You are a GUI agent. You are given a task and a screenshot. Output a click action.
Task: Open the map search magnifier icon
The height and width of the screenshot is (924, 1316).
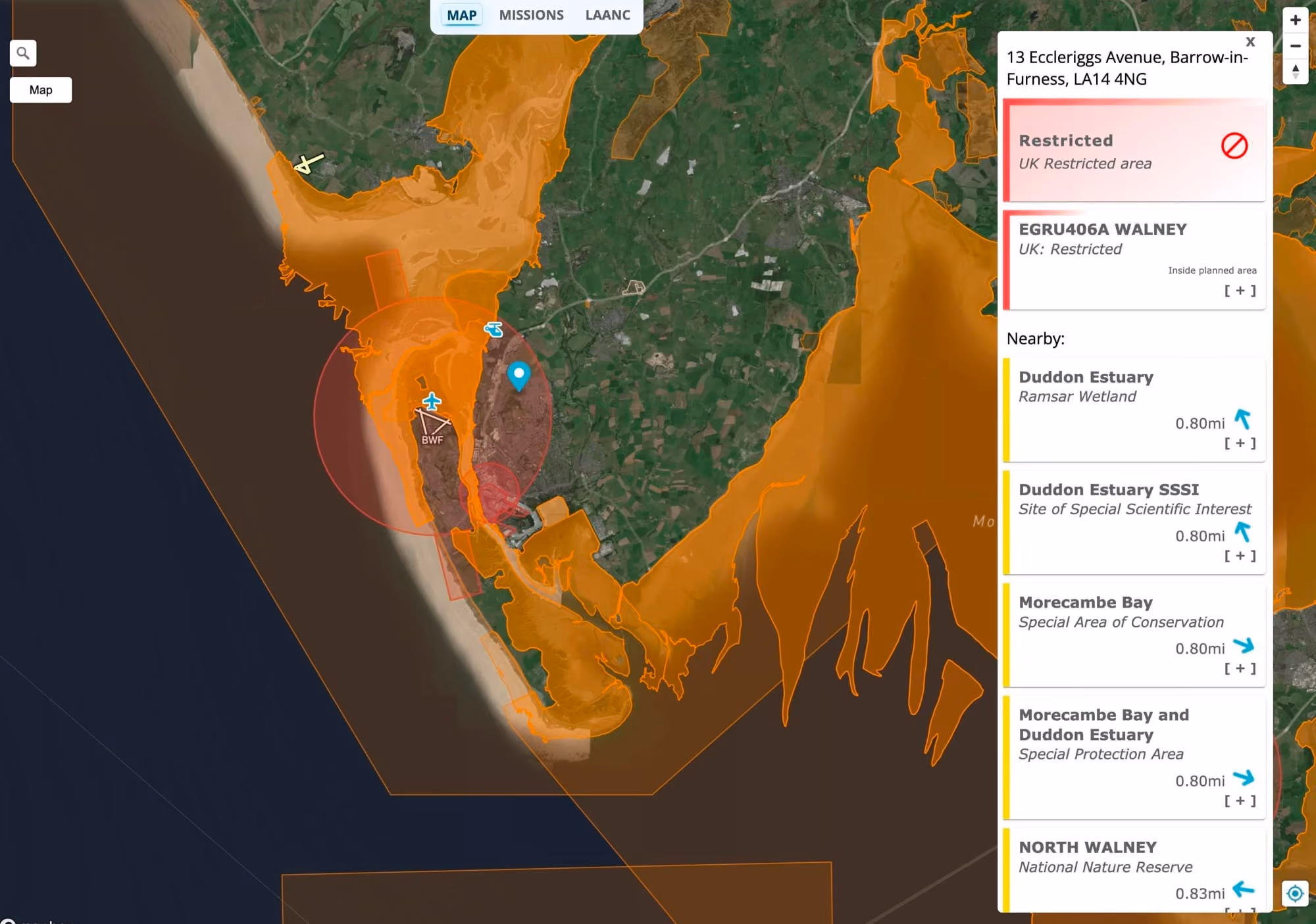(x=23, y=53)
